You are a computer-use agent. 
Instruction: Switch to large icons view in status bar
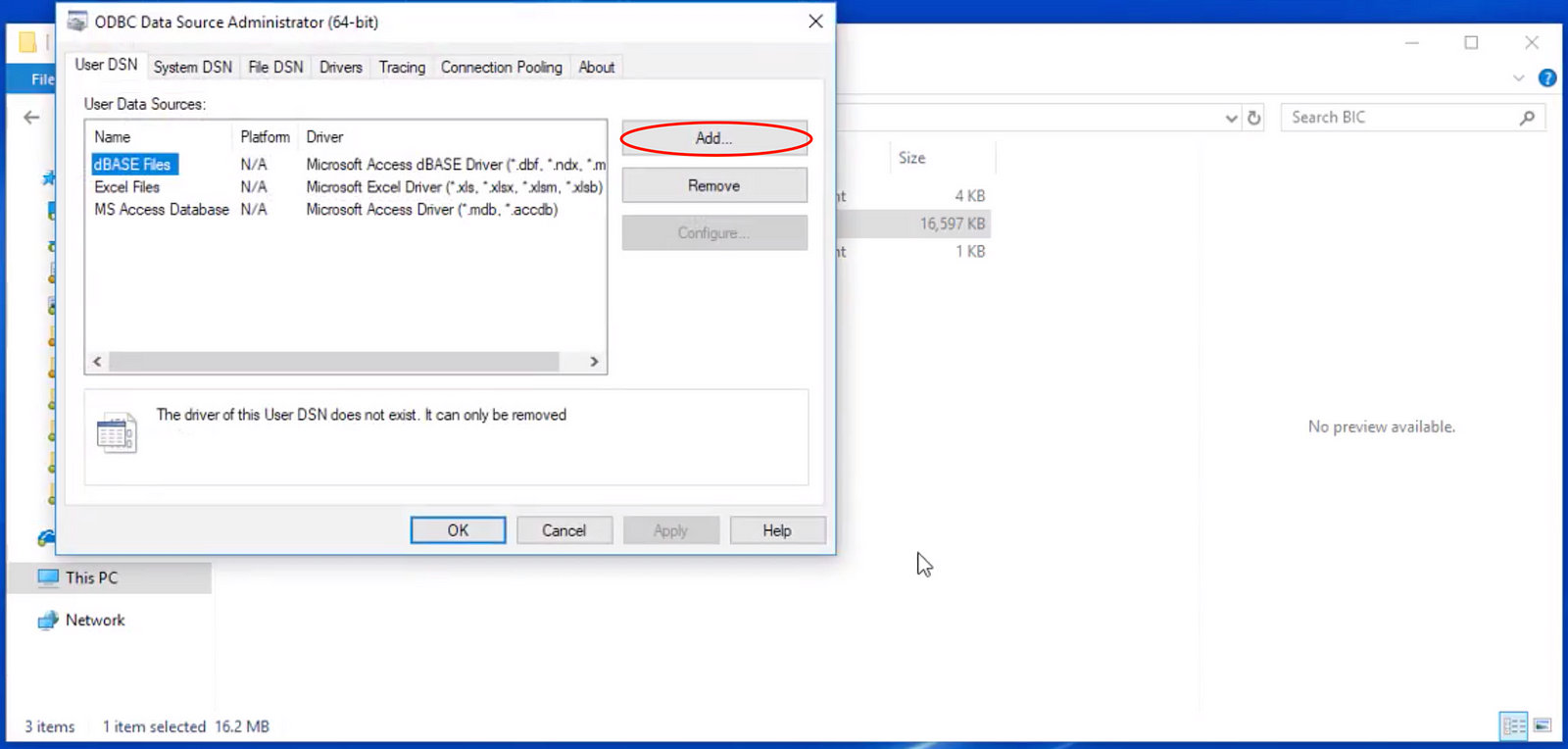pos(1543,725)
